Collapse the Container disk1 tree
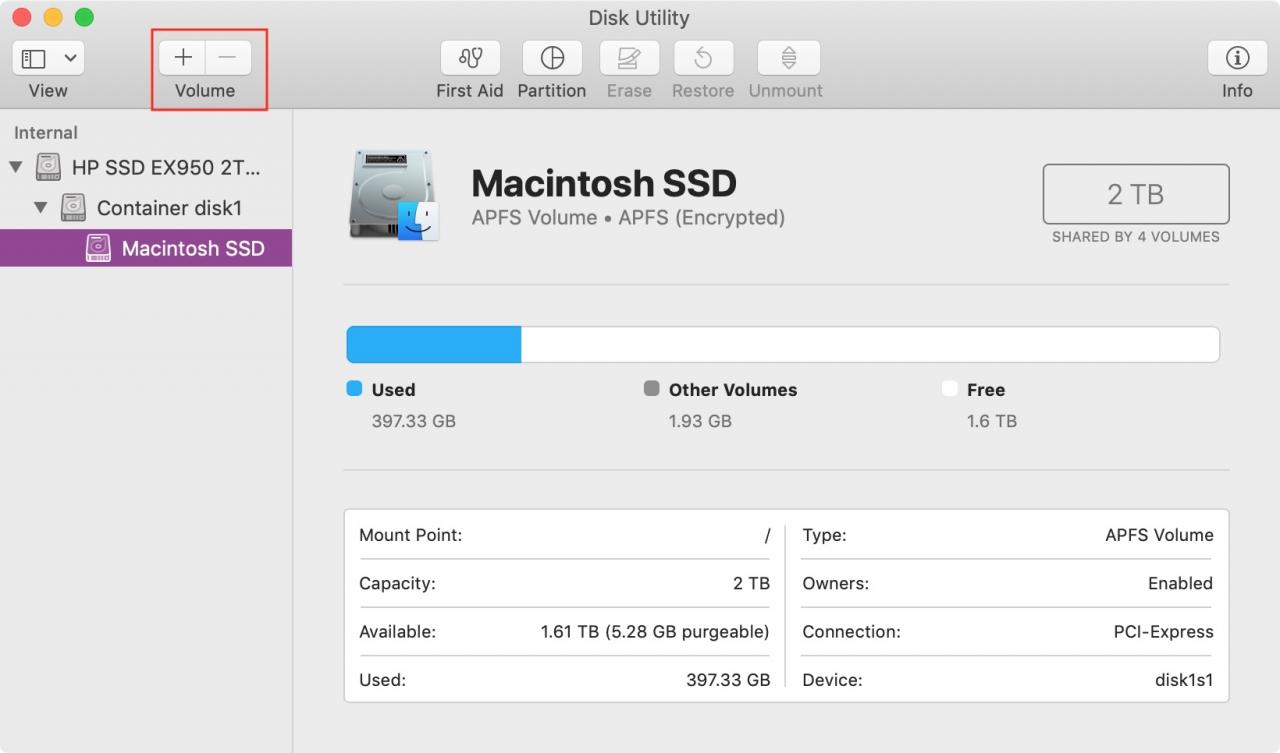1280x753 pixels. click(41, 208)
